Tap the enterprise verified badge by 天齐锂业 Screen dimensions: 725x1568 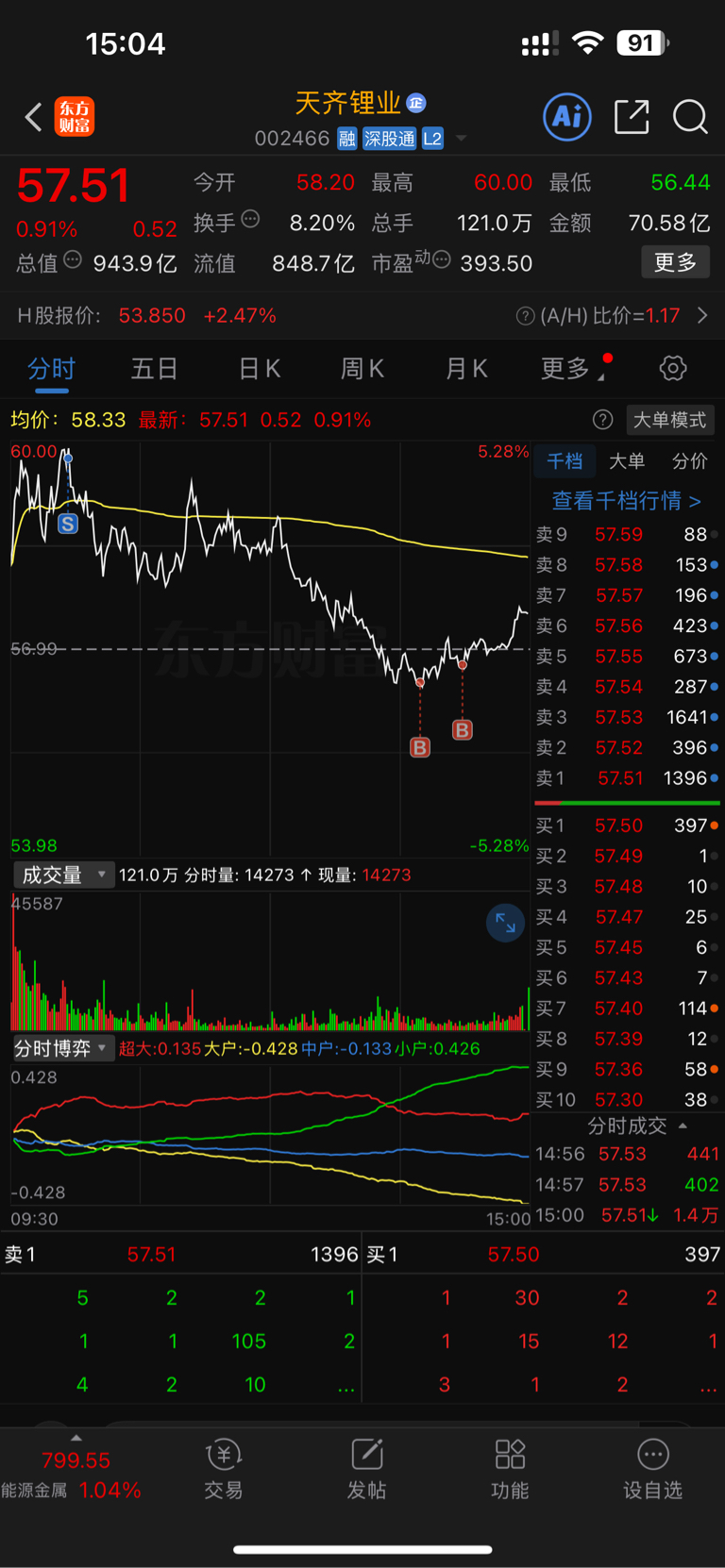(x=416, y=103)
